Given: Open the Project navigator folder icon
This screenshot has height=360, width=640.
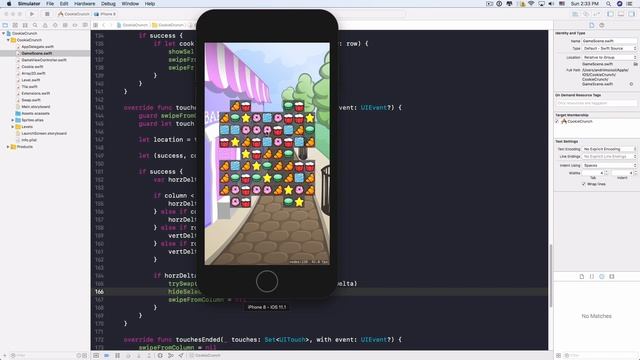Looking at the screenshot, I should 5,25.
